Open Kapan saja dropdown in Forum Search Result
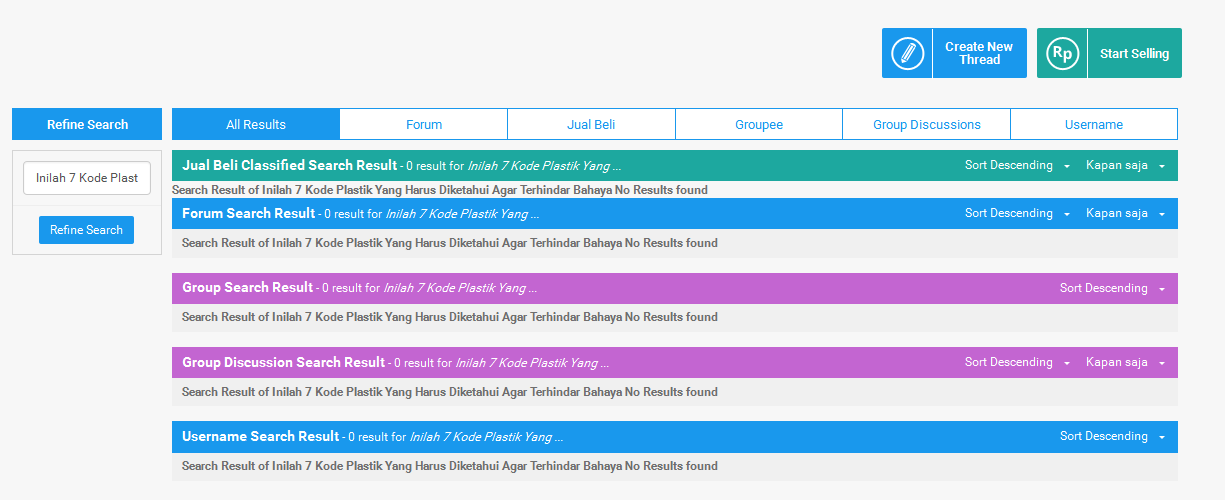 (x=1126, y=213)
